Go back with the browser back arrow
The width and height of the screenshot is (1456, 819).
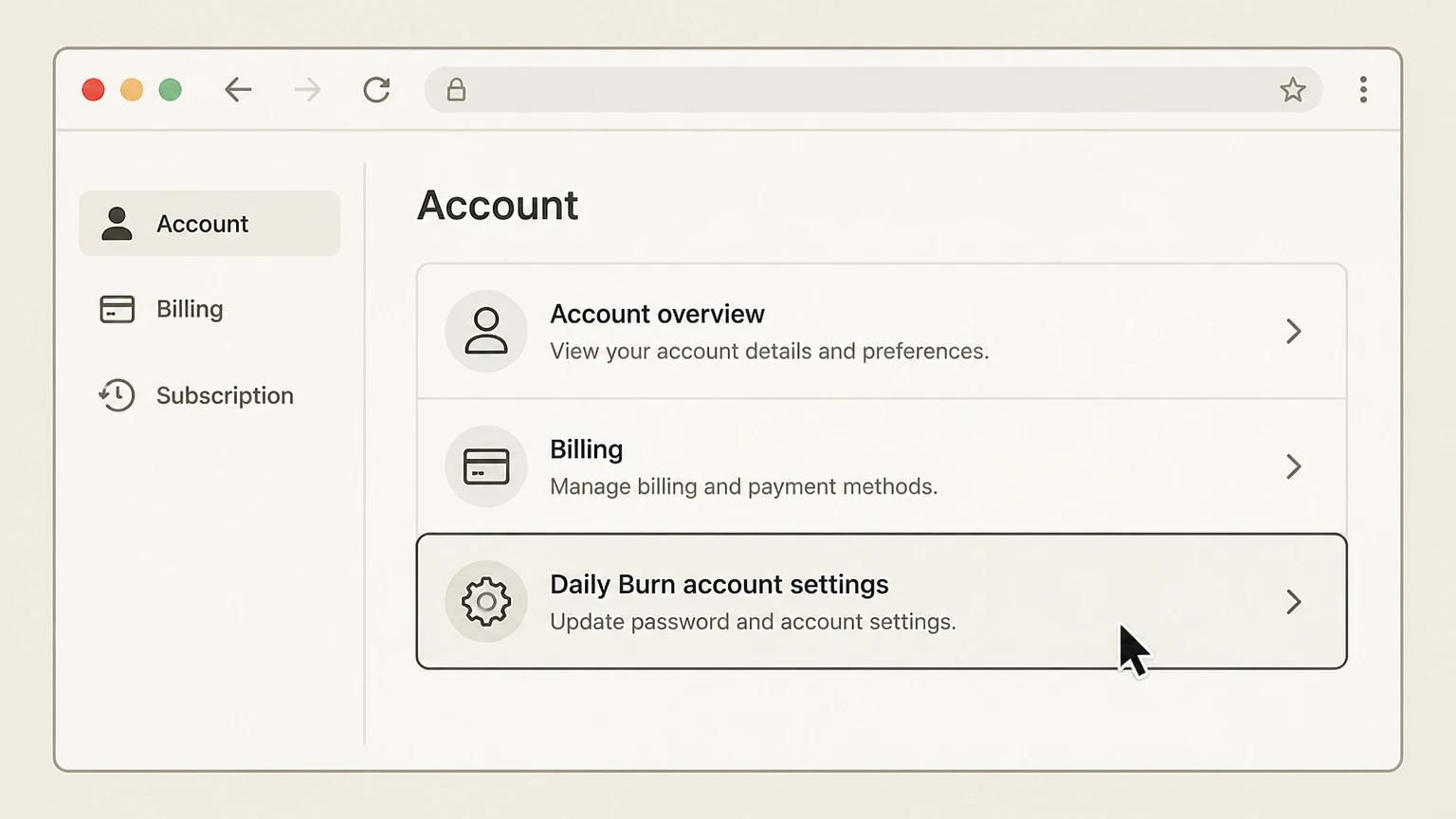tap(238, 90)
